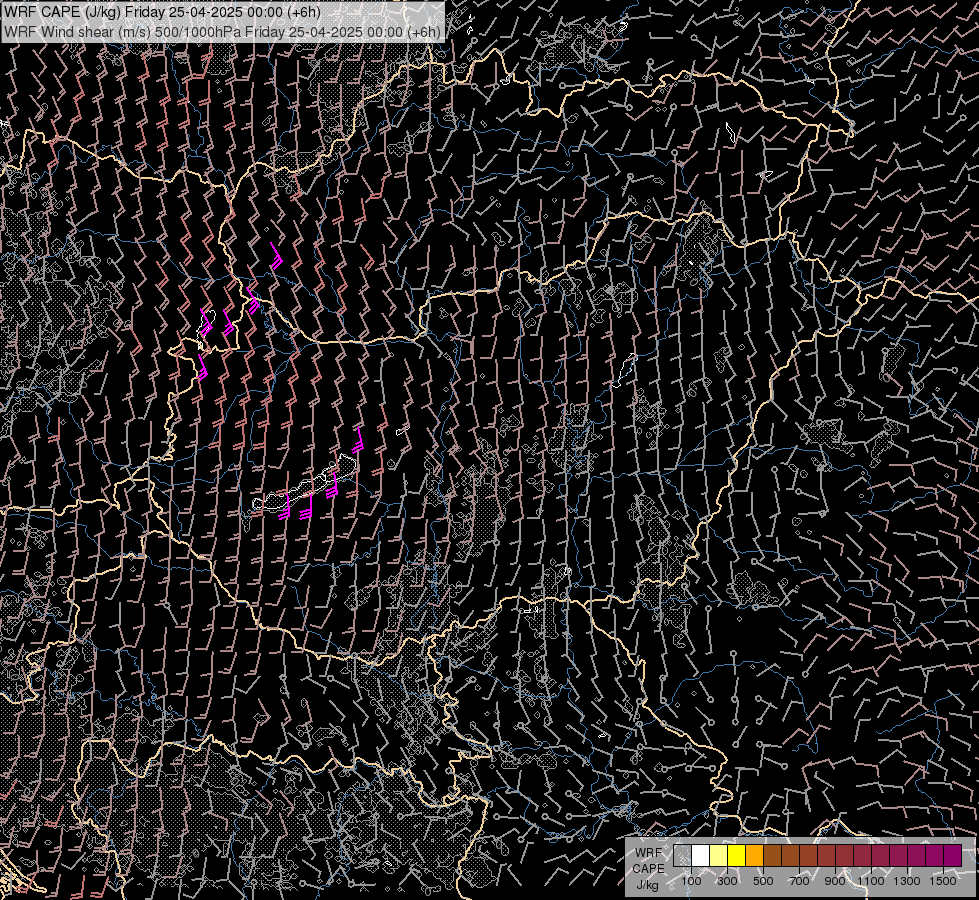
Task: Click the legend value 300
Action: [x=727, y=881]
